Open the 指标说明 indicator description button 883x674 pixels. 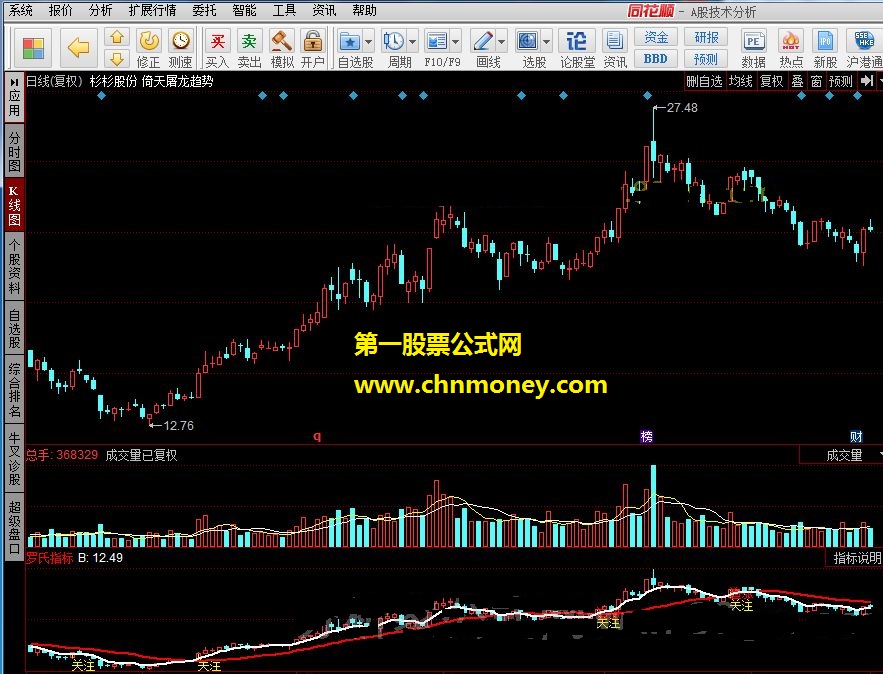pos(857,558)
